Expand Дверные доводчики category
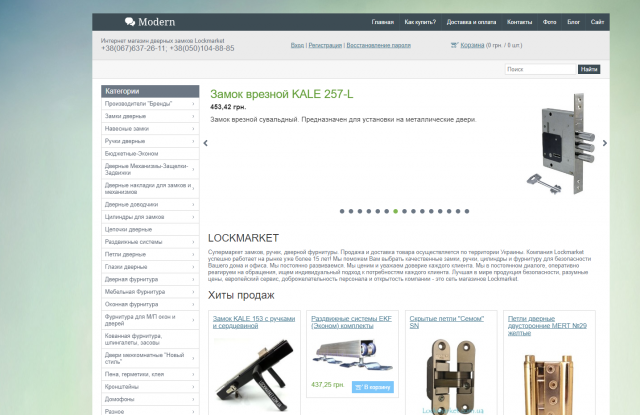Screen dimensions: 640x415 150,204
